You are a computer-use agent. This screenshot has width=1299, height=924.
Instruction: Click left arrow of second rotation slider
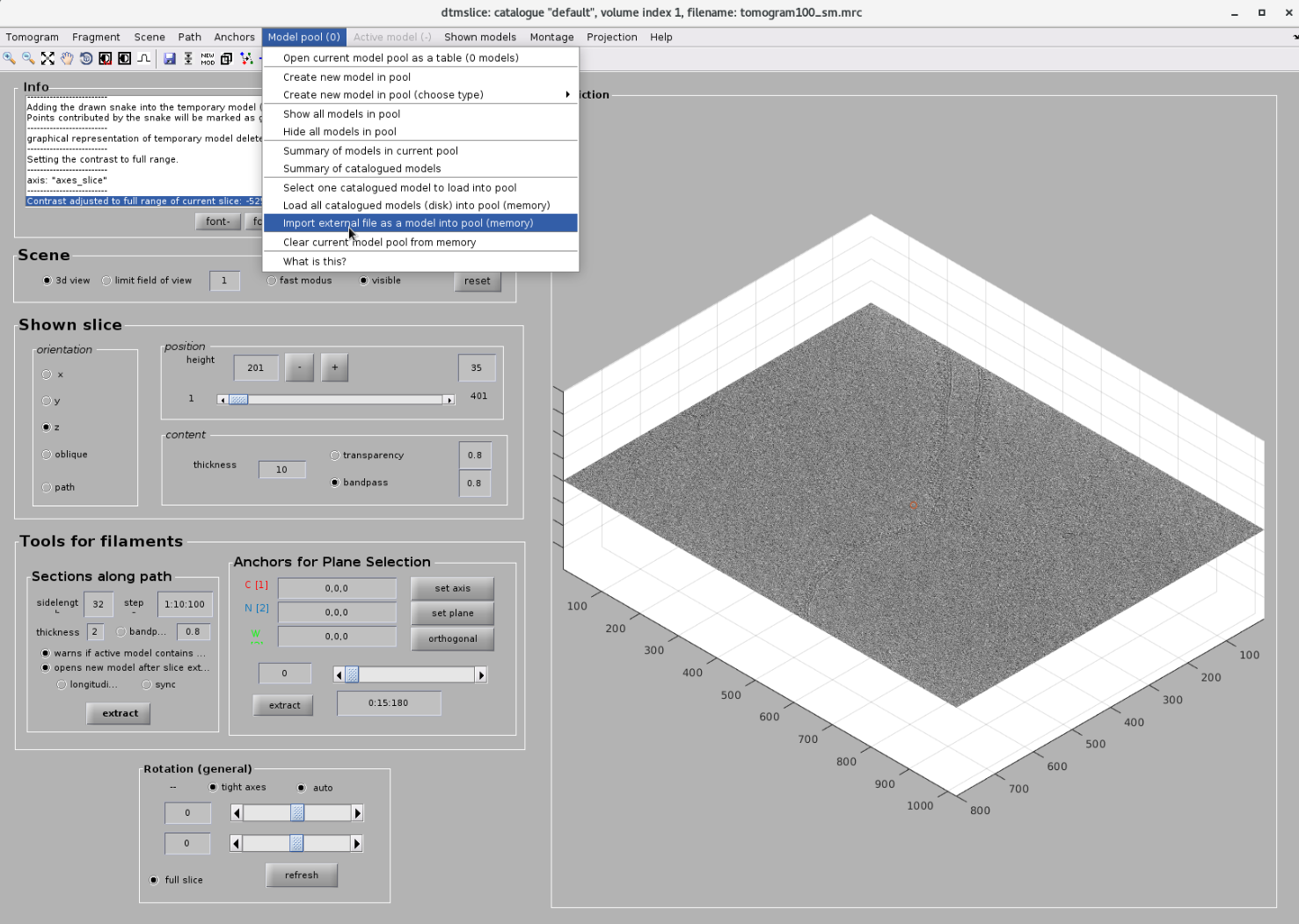[x=236, y=843]
